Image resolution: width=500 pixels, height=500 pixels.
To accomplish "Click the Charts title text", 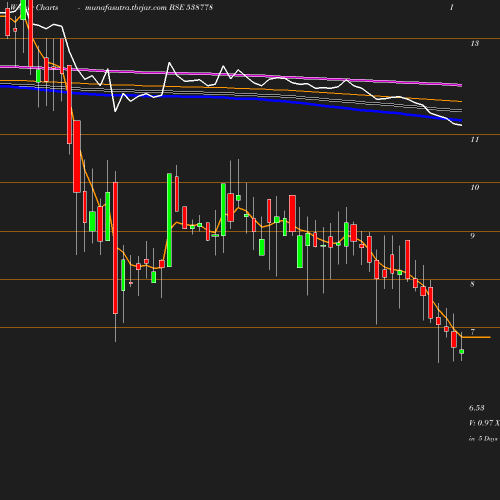I will coord(47,8).
